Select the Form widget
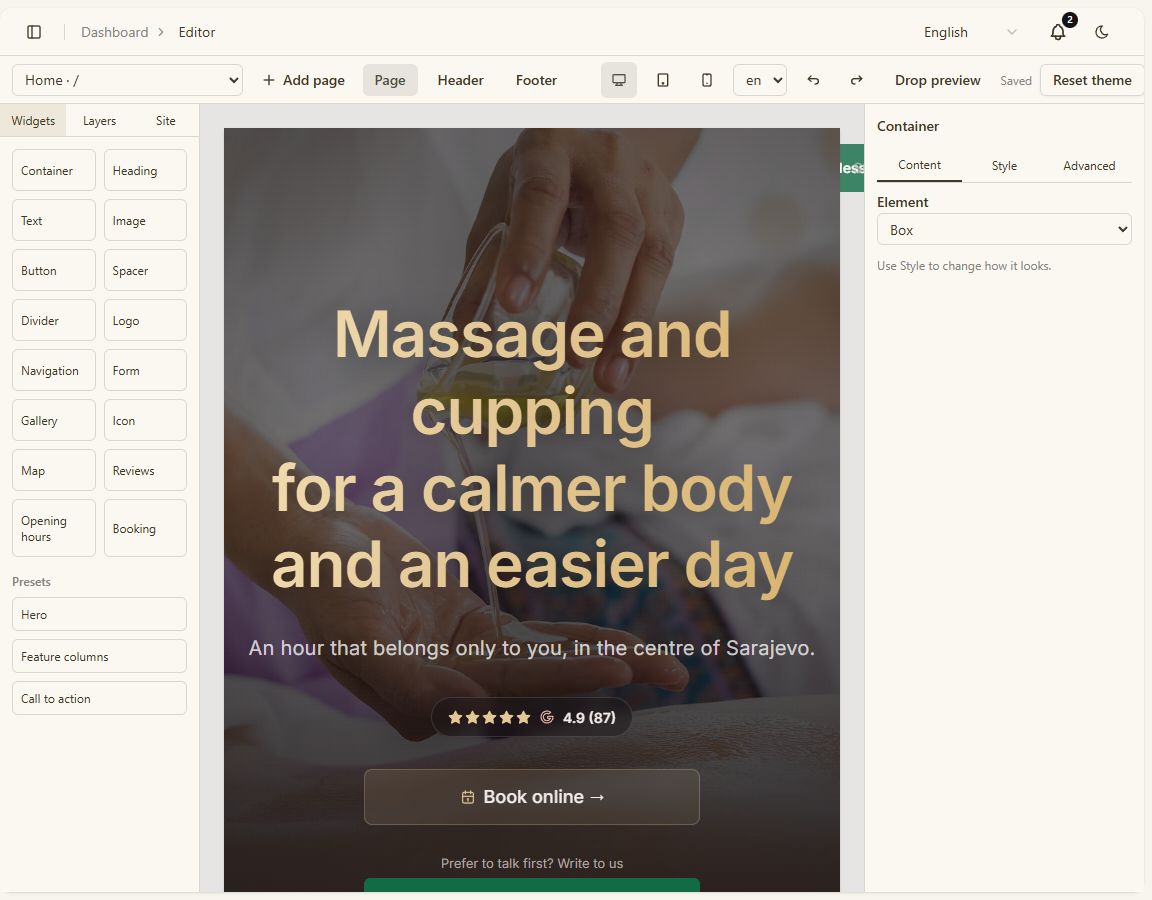This screenshot has height=900, width=1152. coord(145,370)
